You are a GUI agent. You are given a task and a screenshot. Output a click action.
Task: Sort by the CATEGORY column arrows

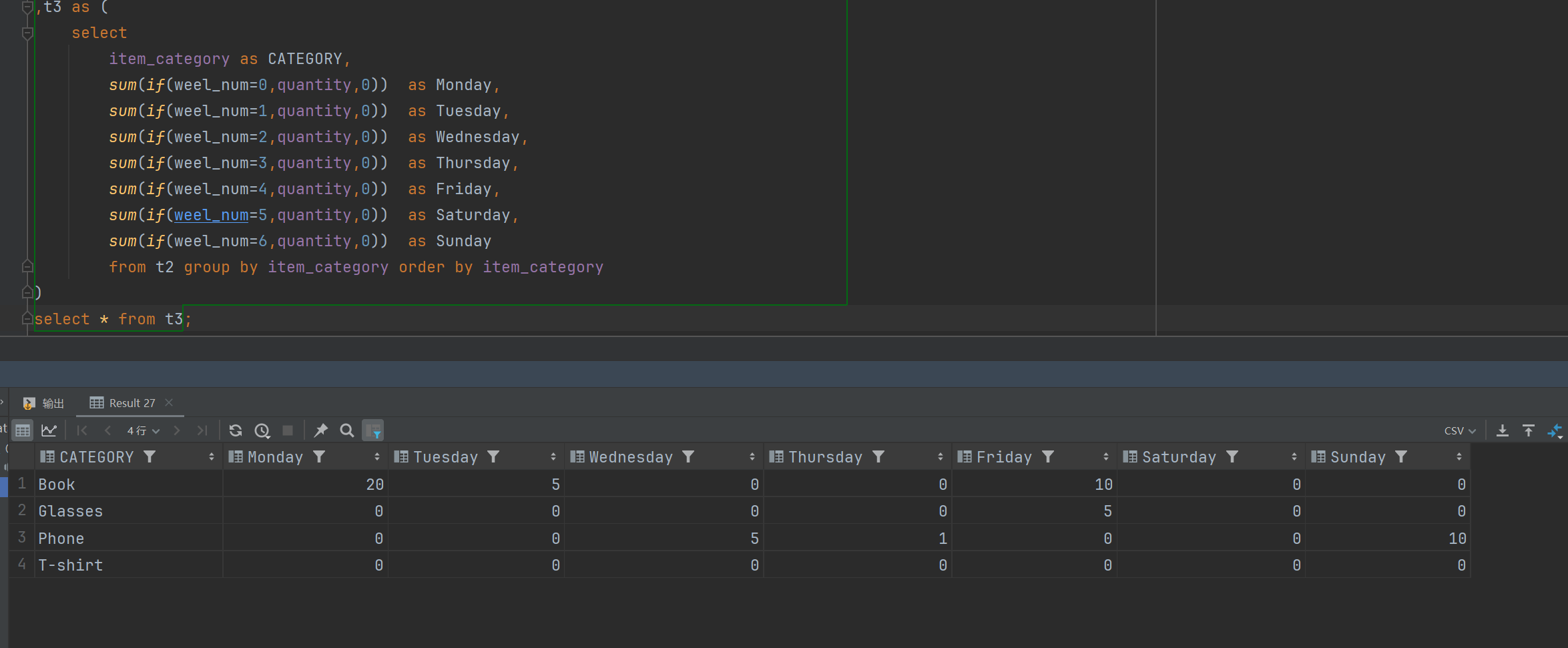pyautogui.click(x=212, y=457)
